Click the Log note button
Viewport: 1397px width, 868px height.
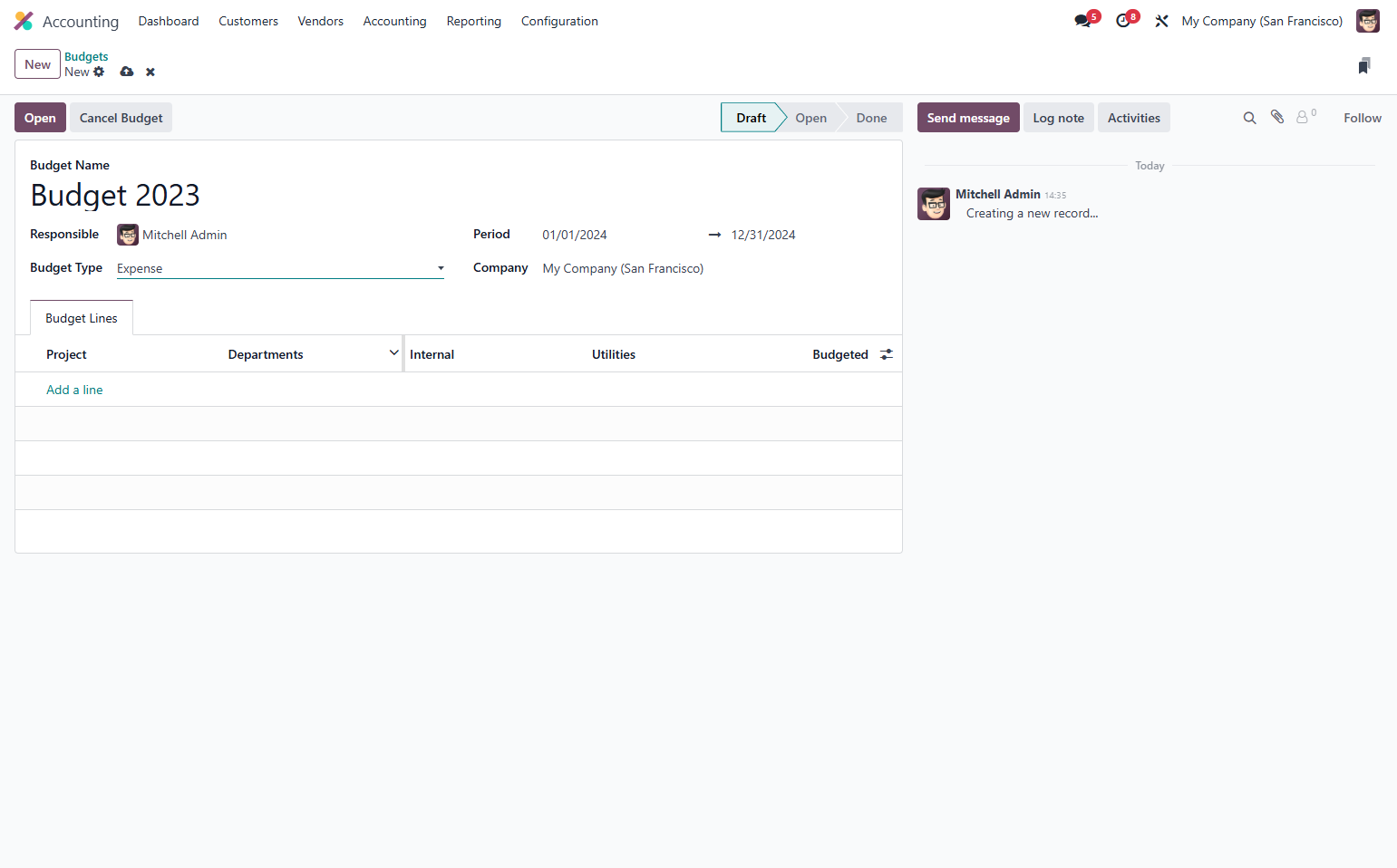coord(1059,118)
